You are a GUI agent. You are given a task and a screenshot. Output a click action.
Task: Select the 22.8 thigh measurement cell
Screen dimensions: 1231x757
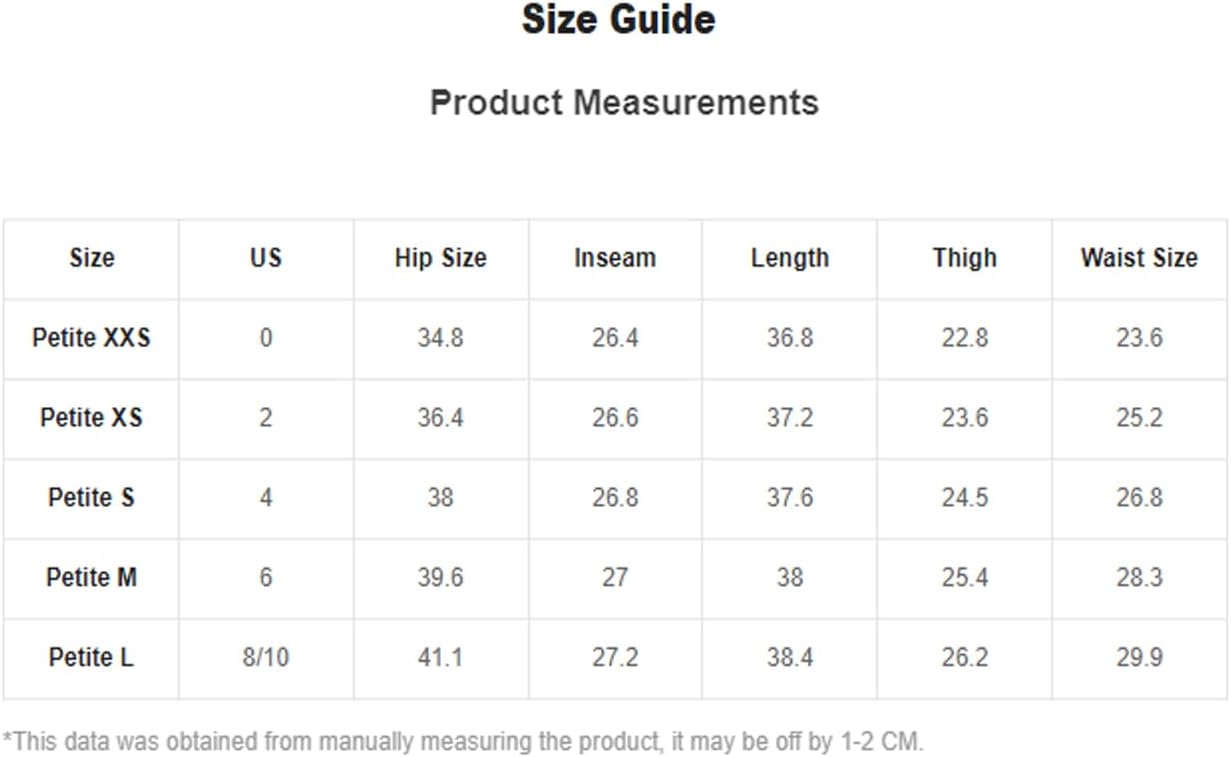click(965, 338)
